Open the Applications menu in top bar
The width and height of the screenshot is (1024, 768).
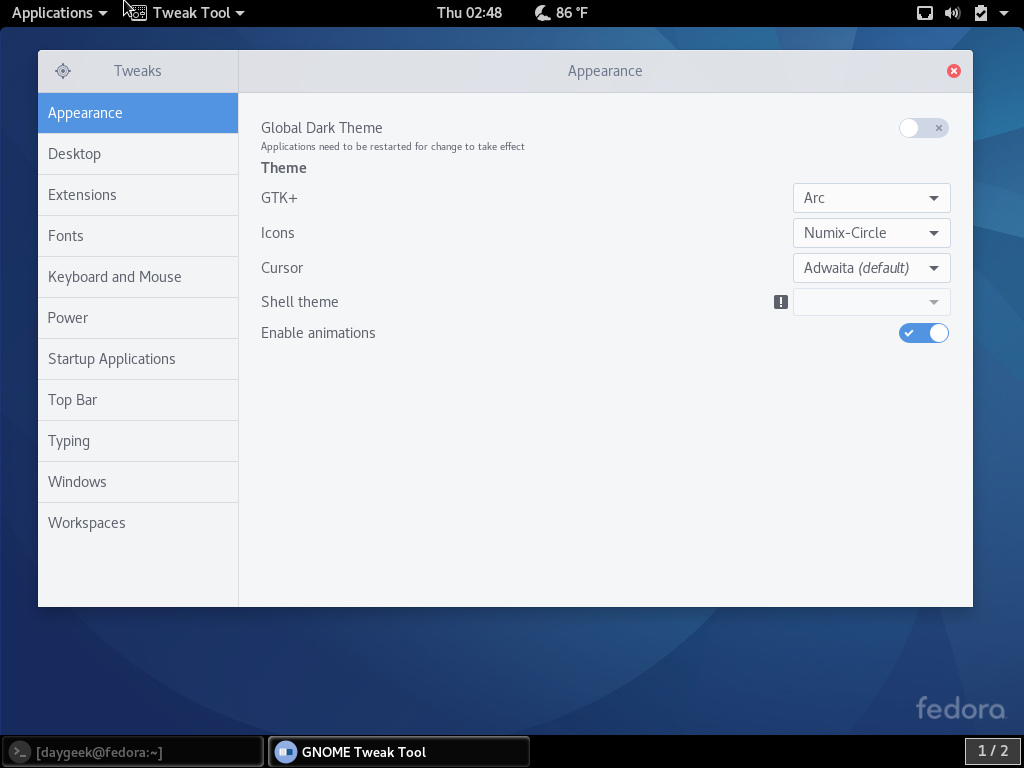(59, 13)
